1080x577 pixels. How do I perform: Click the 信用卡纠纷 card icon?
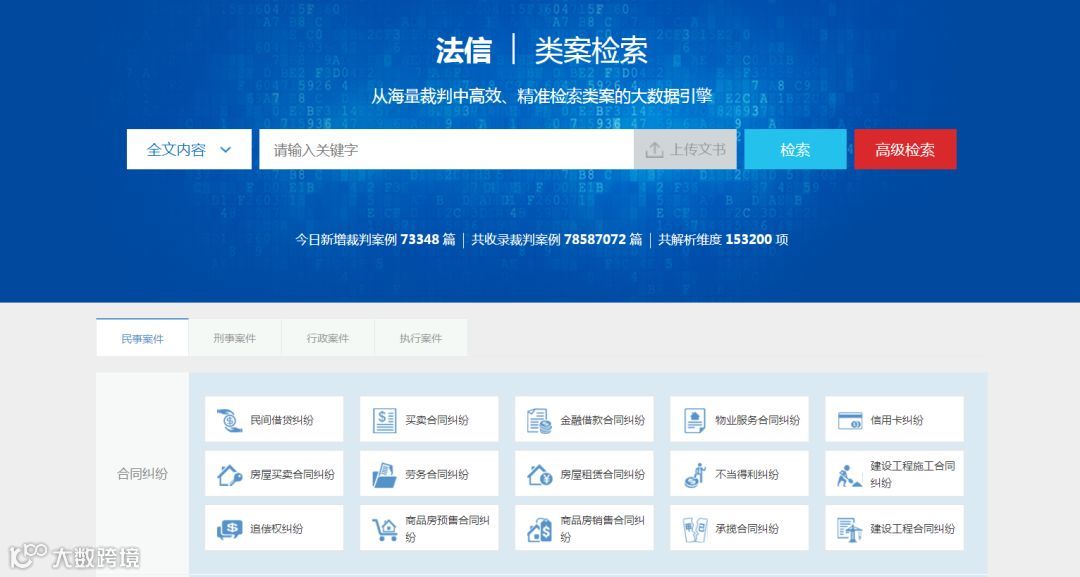[x=850, y=420]
